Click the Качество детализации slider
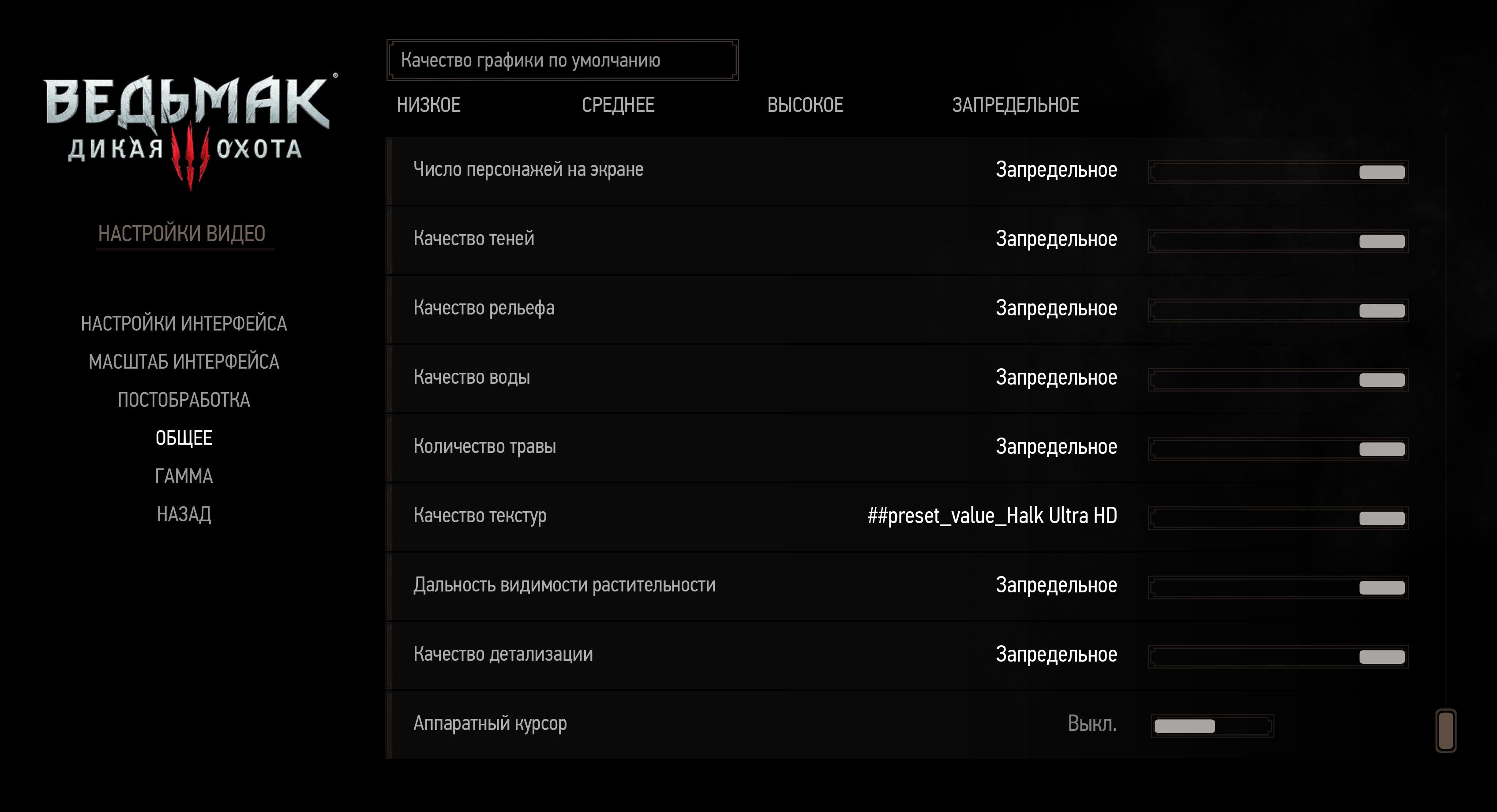This screenshot has width=1497, height=812. click(1277, 656)
